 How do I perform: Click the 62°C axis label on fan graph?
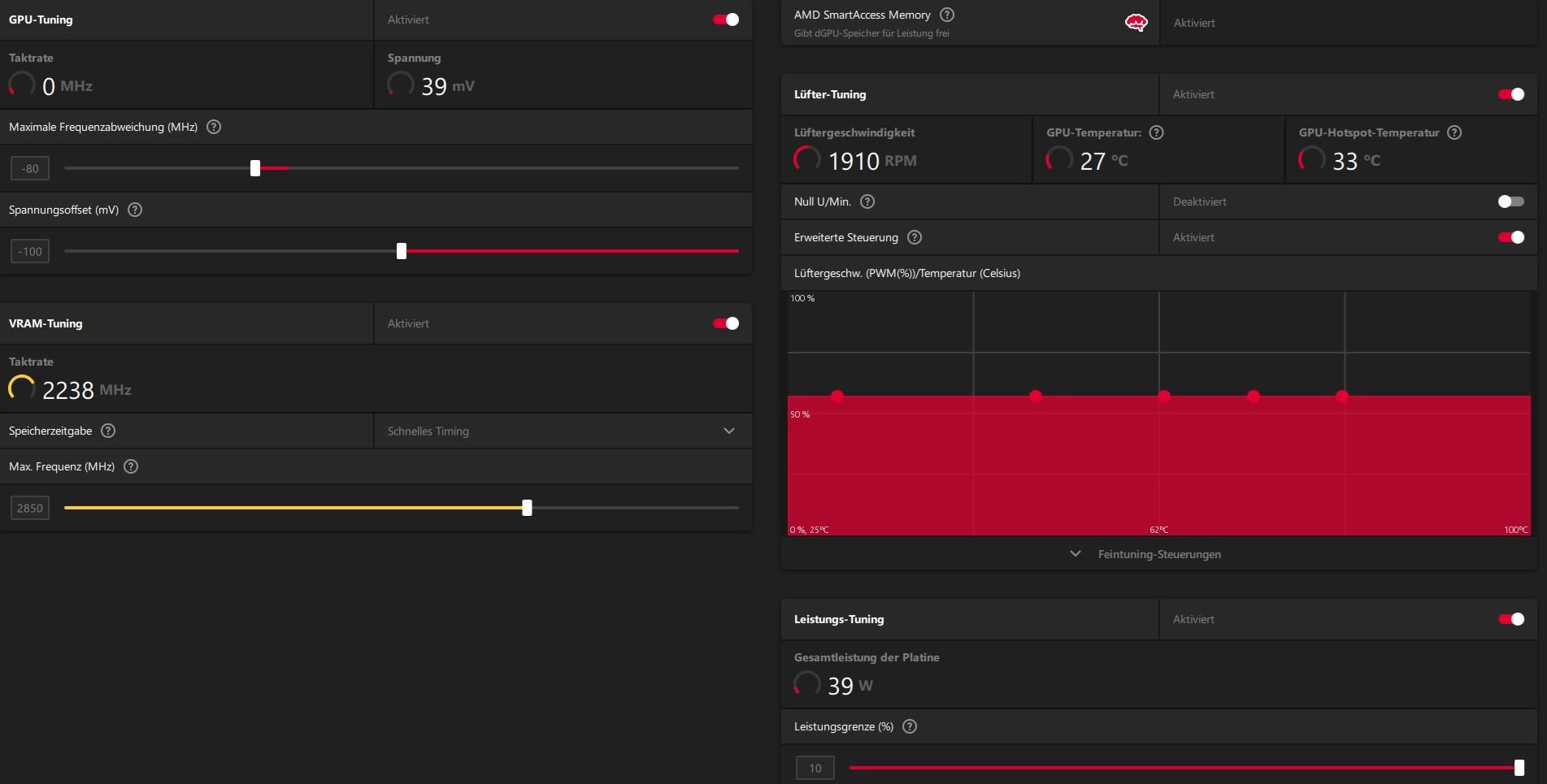1159,530
